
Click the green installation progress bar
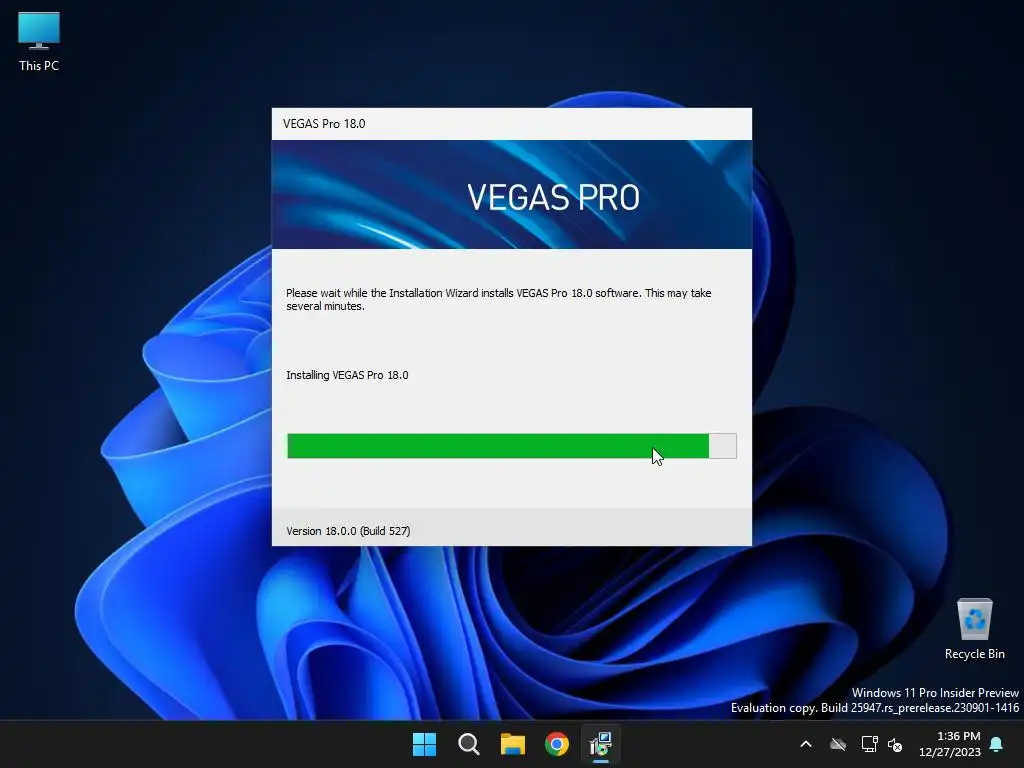coord(512,446)
